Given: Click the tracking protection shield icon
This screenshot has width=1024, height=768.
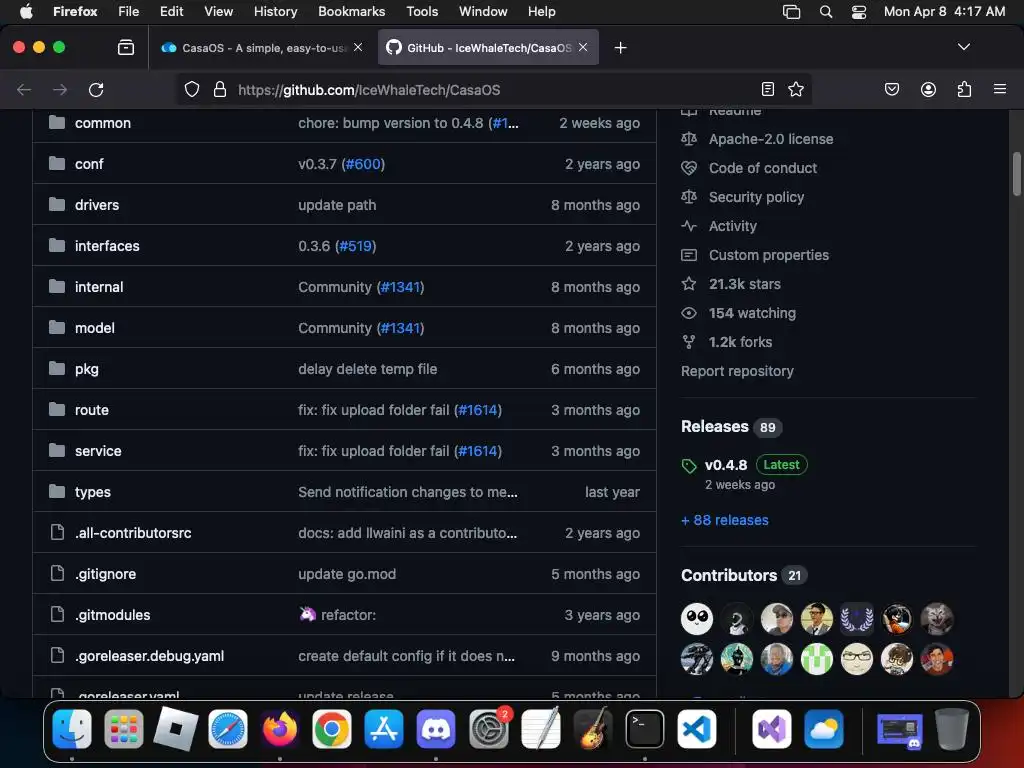Looking at the screenshot, I should click(x=191, y=89).
